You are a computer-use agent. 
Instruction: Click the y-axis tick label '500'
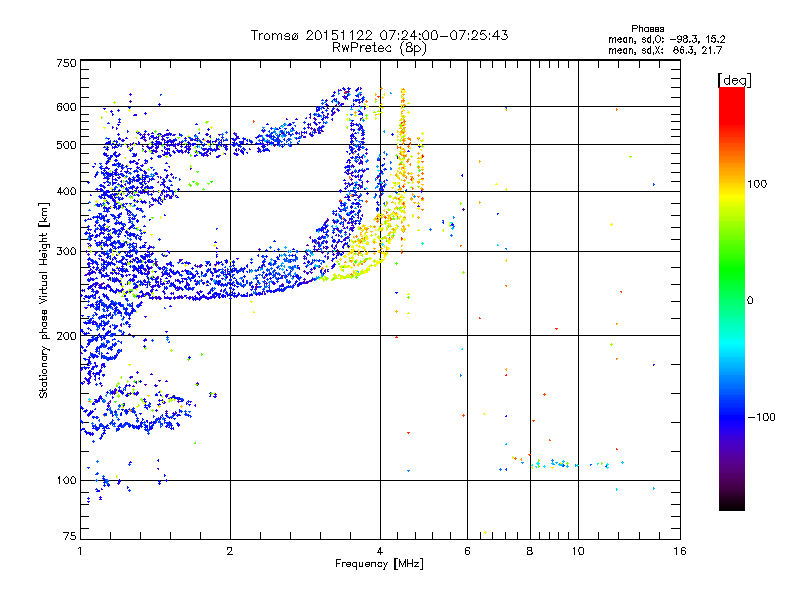tap(66, 145)
